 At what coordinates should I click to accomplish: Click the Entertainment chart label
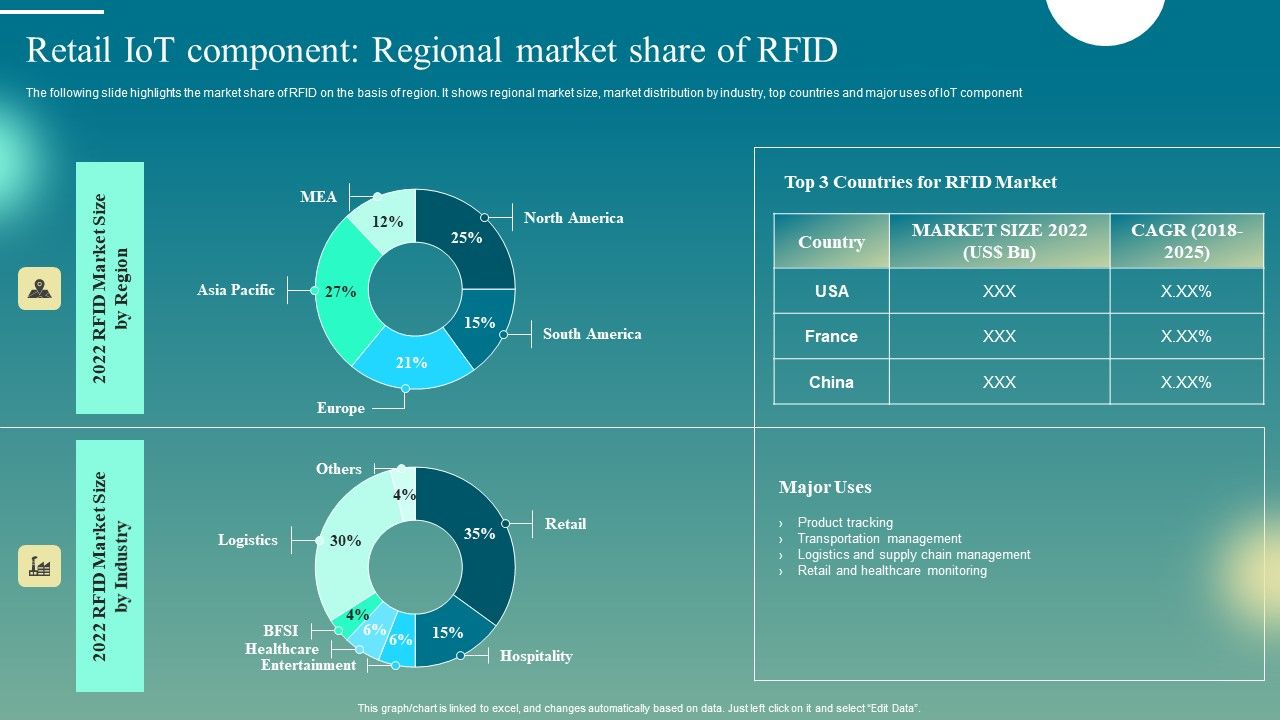(308, 665)
